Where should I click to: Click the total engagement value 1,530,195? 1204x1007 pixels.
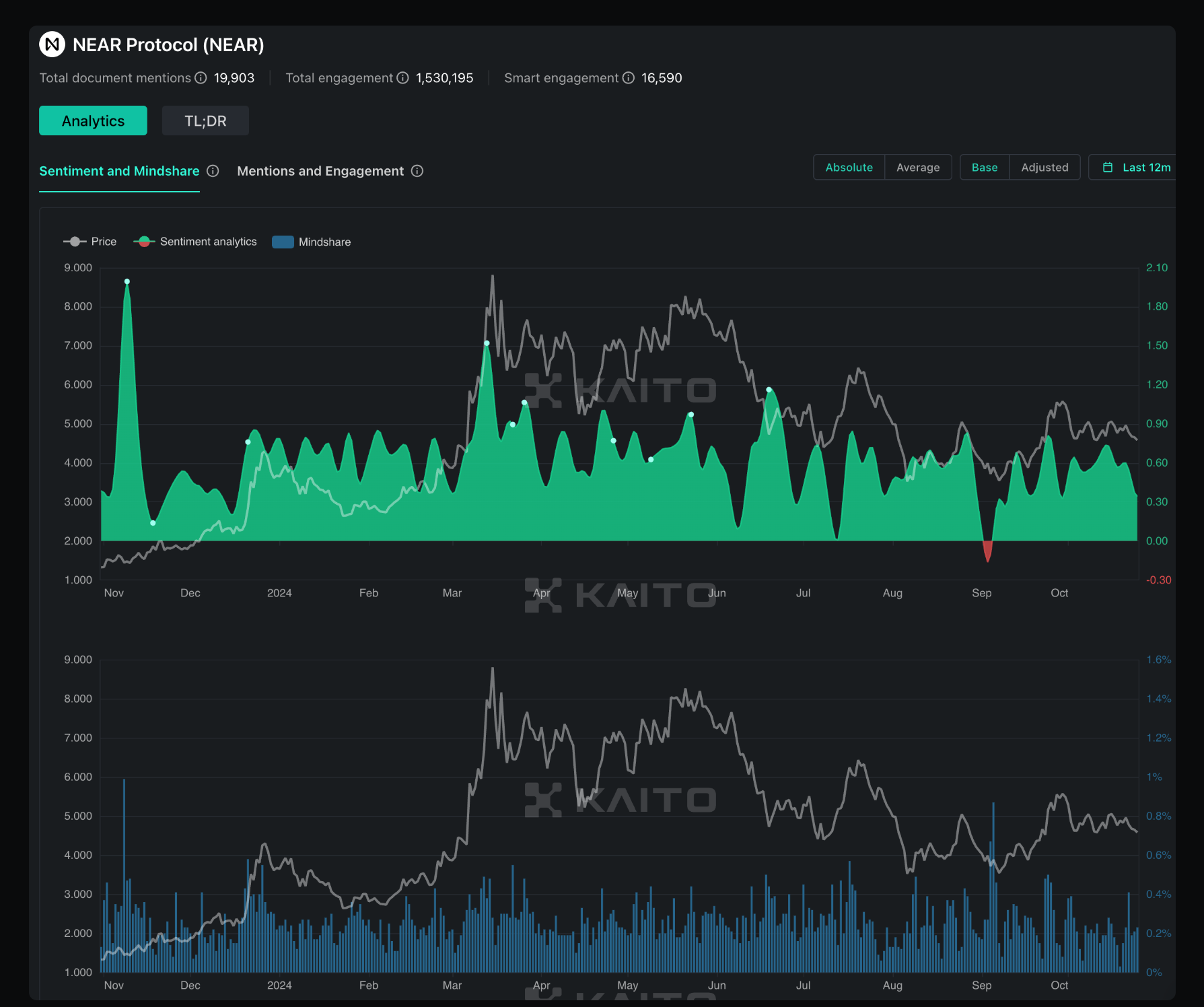click(445, 78)
